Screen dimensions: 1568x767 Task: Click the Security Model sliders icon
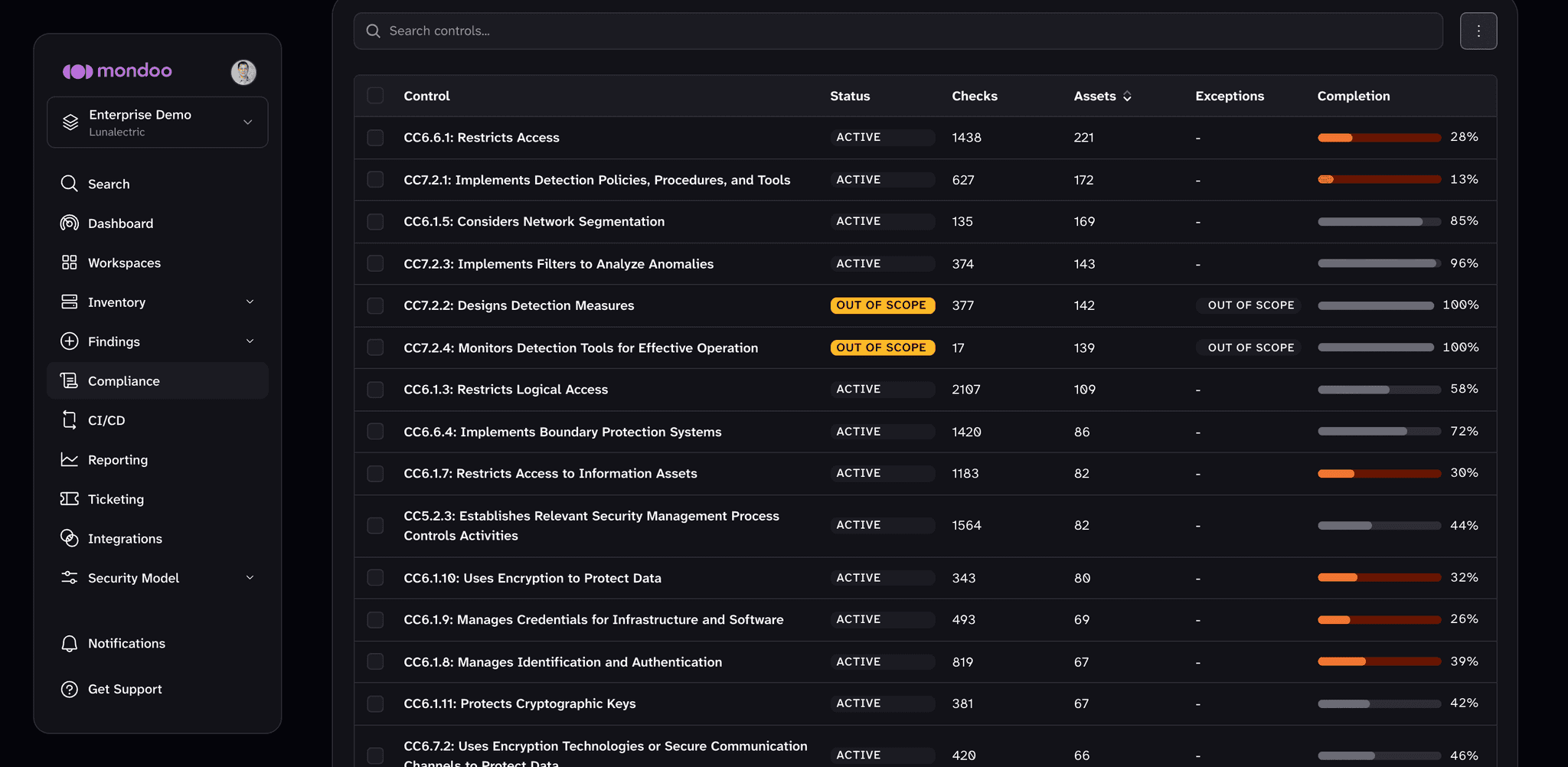coord(70,578)
